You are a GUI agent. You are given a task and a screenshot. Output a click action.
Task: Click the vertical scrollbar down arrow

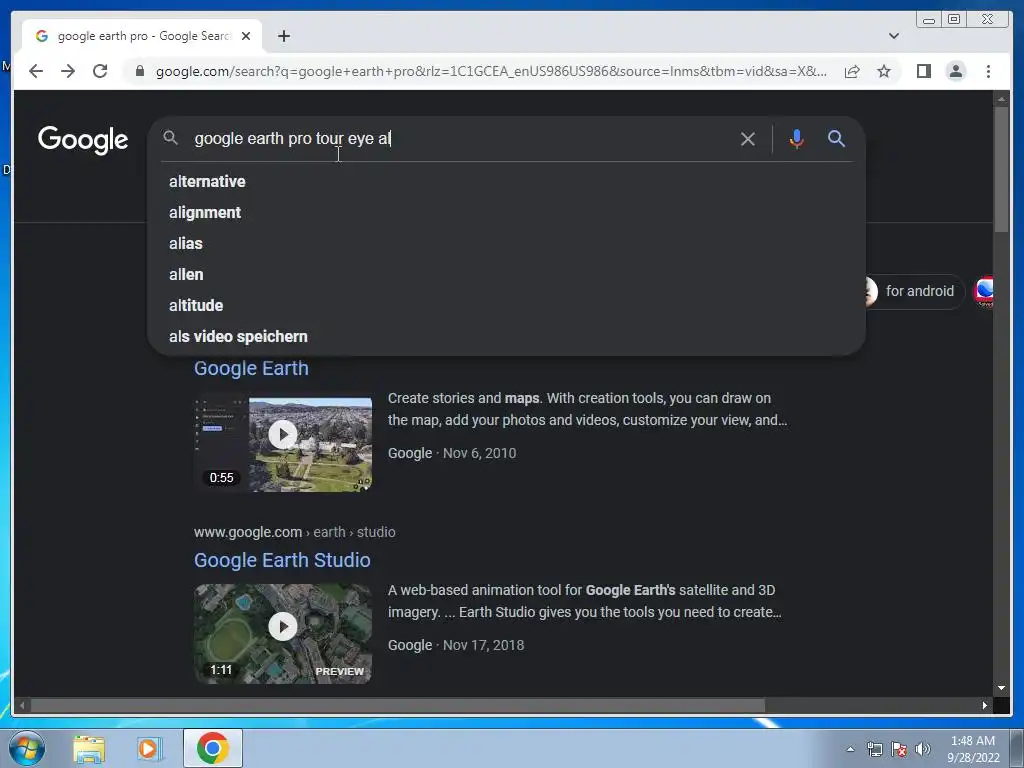(x=1001, y=688)
